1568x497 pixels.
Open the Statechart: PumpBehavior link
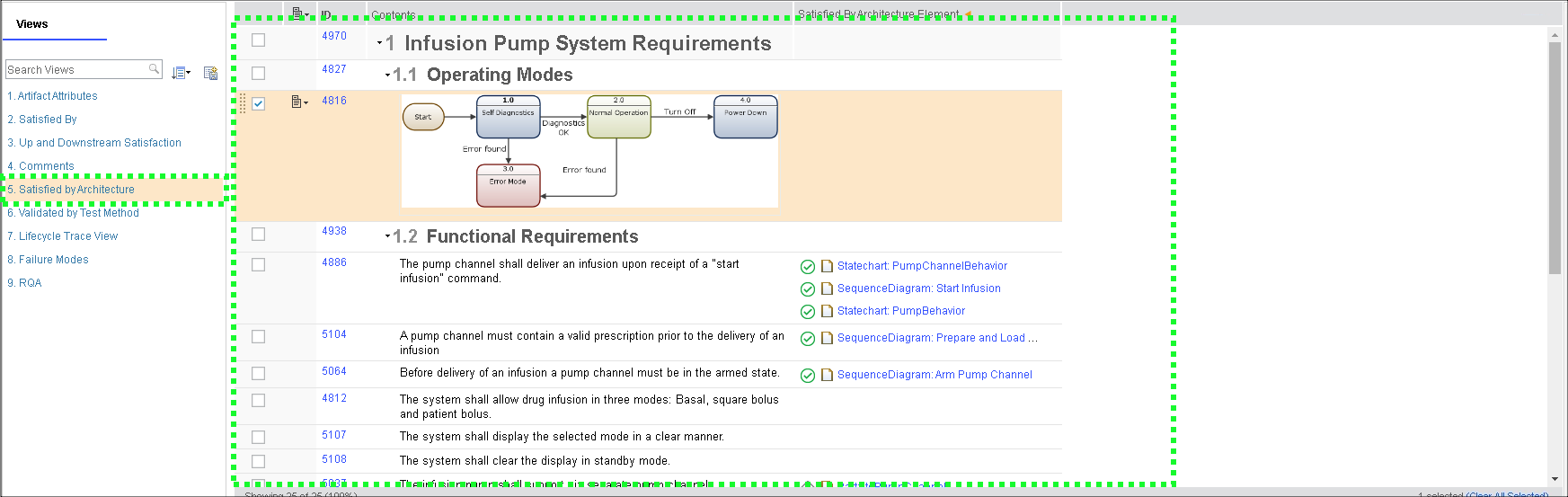901,311
